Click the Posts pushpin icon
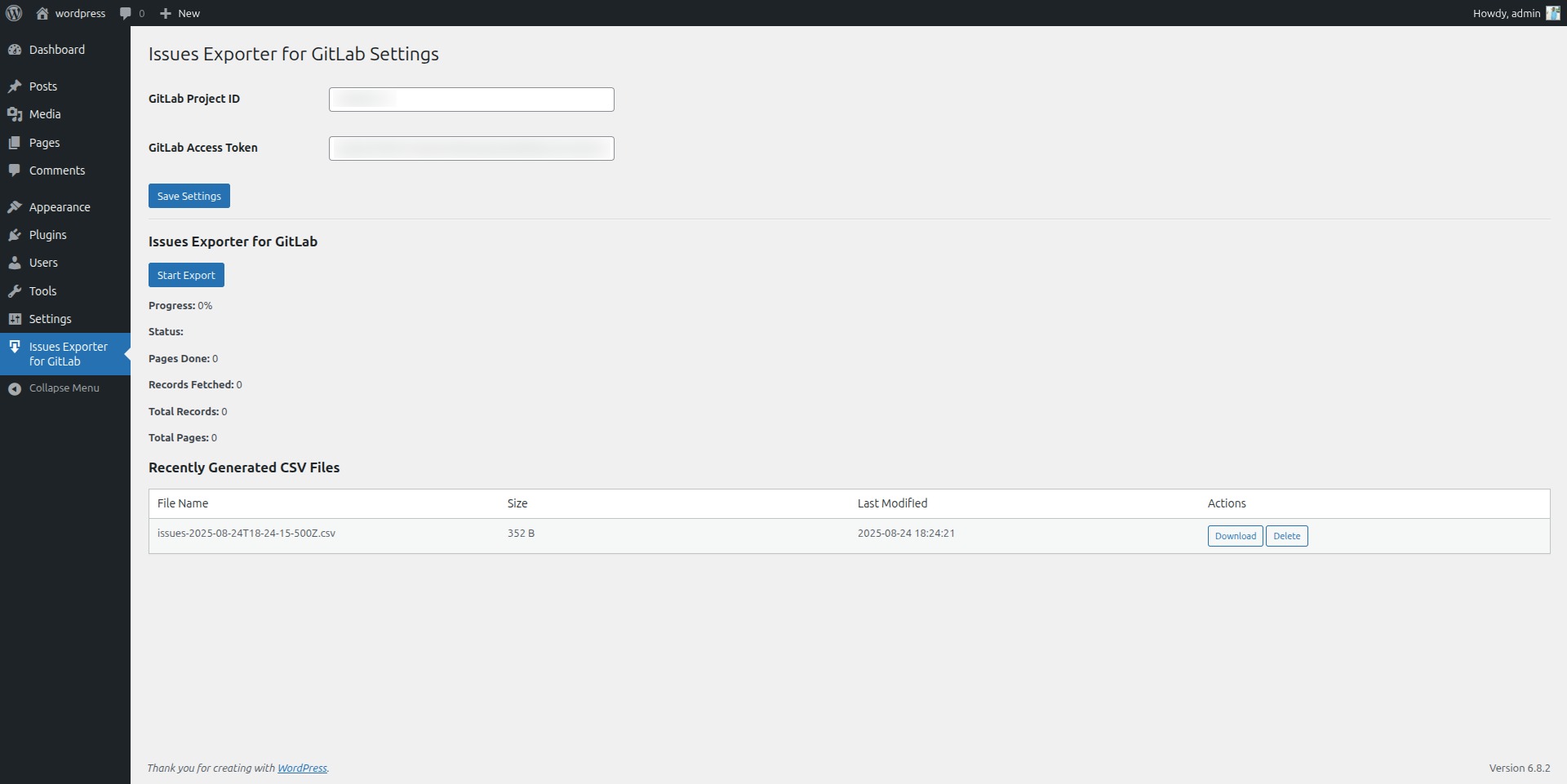 [x=15, y=86]
